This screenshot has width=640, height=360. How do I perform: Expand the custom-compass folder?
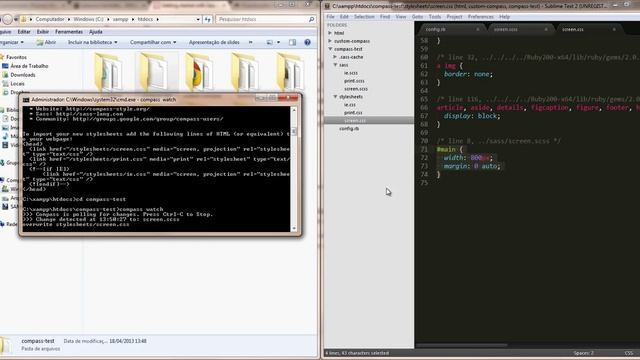point(330,41)
